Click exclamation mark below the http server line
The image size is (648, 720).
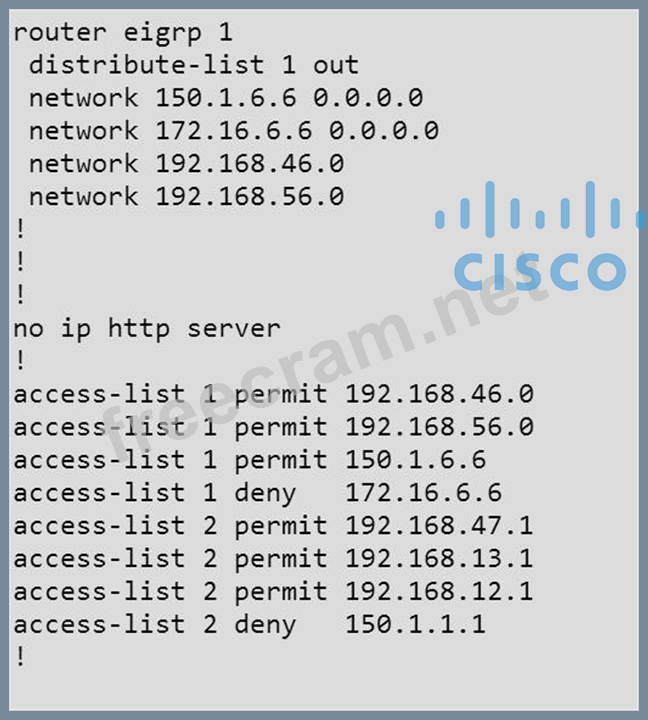coord(20,360)
